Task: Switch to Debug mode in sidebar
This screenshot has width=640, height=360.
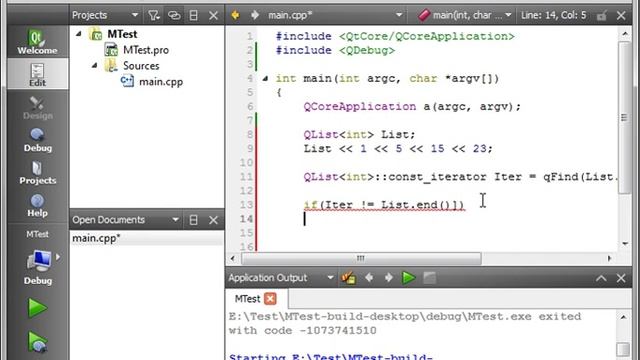Action: 37,140
